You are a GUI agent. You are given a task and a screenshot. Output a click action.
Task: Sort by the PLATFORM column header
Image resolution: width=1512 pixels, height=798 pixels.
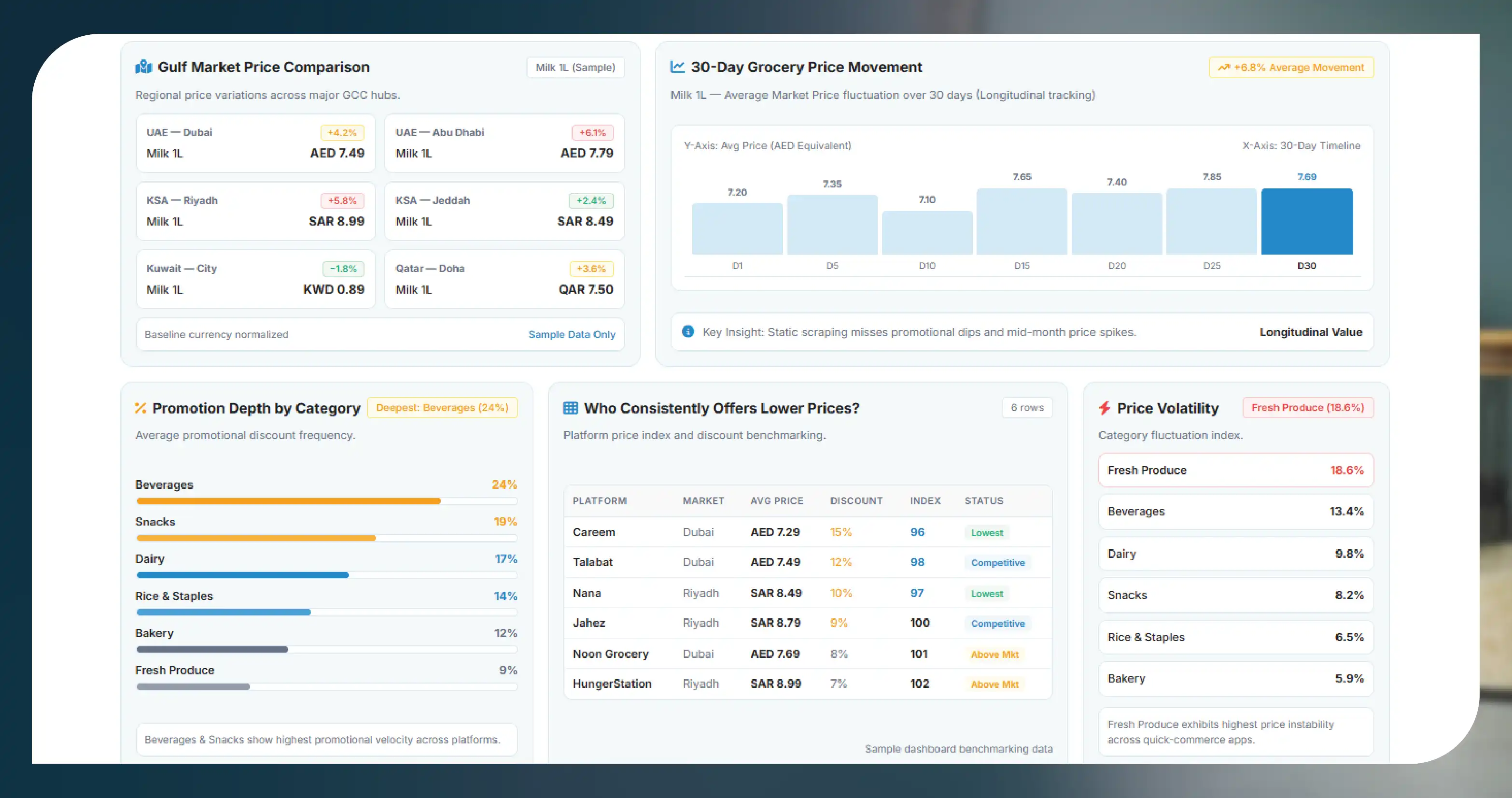point(599,501)
